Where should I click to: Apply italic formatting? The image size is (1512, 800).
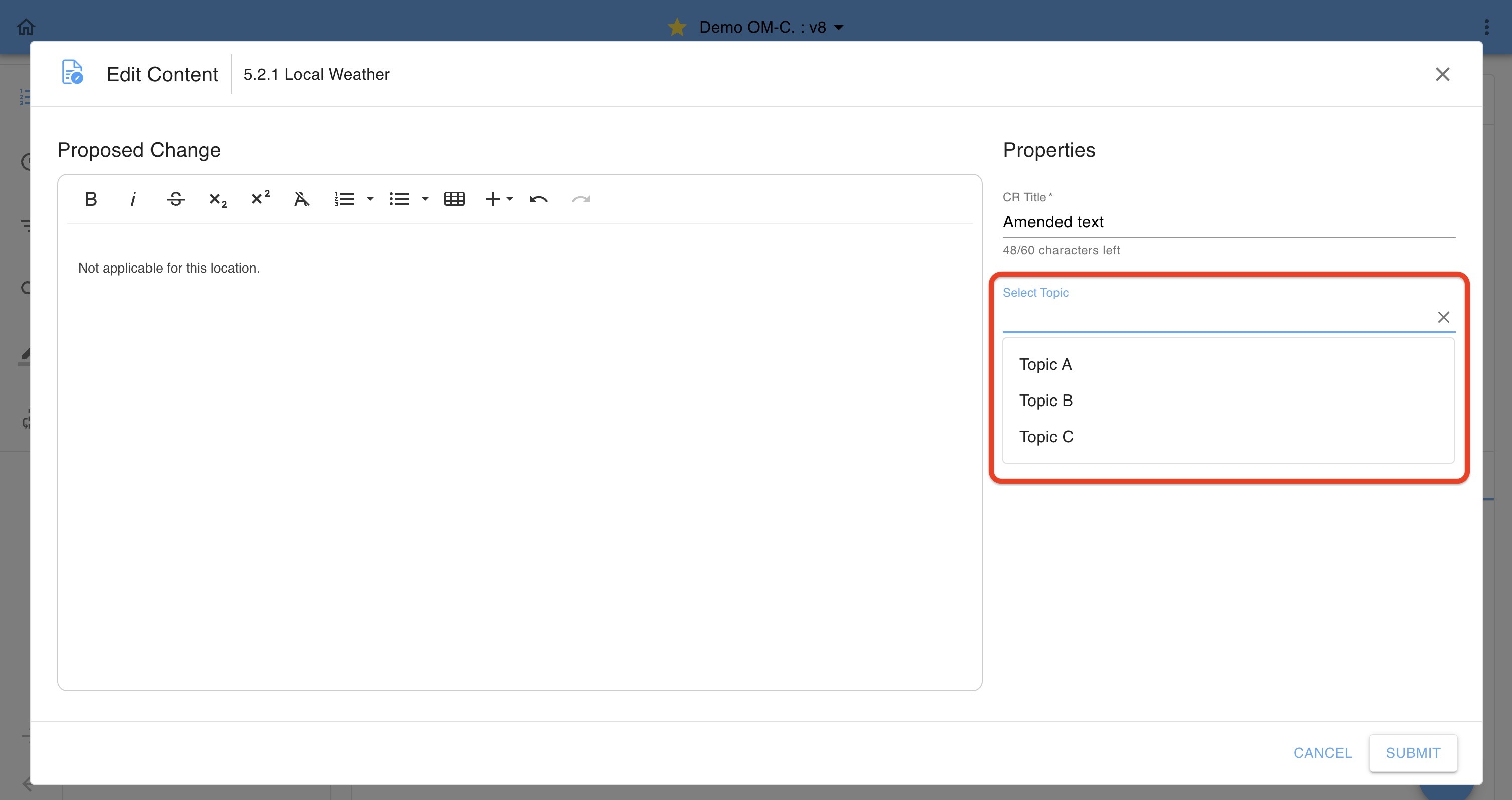(133, 199)
